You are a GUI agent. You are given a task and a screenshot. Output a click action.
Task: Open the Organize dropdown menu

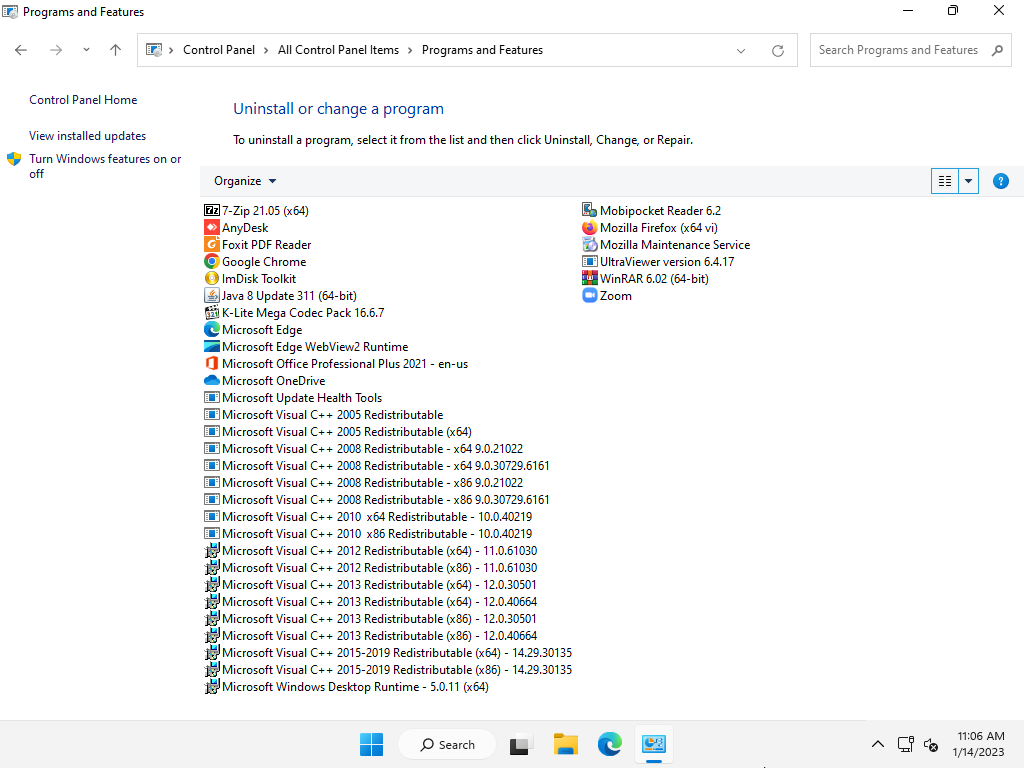pos(245,181)
